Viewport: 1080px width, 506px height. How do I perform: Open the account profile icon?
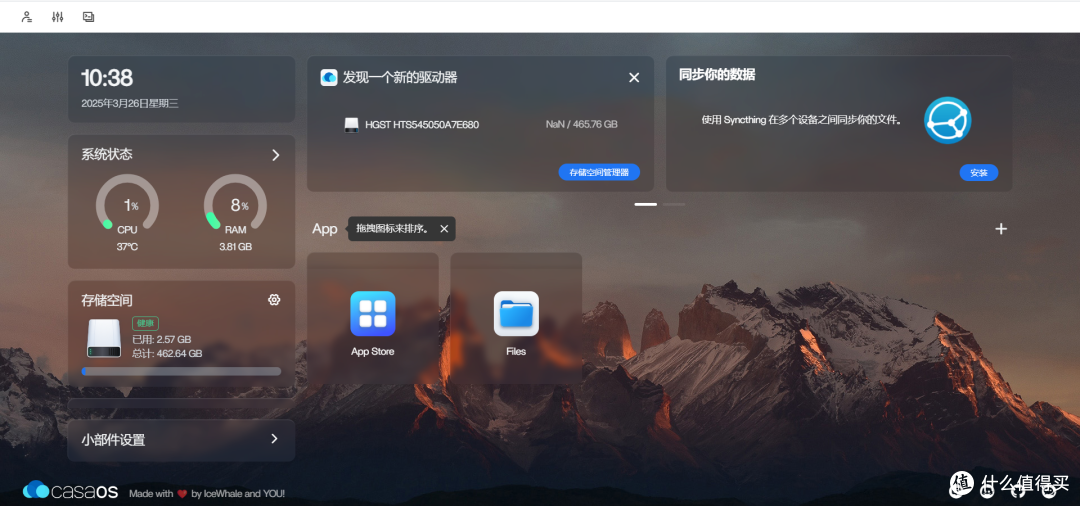click(27, 17)
